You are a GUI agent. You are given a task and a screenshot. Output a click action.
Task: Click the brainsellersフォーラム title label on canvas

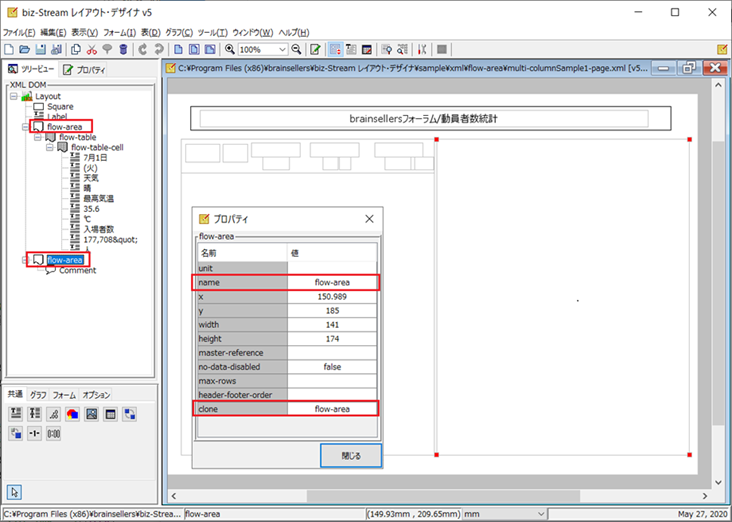point(423,119)
